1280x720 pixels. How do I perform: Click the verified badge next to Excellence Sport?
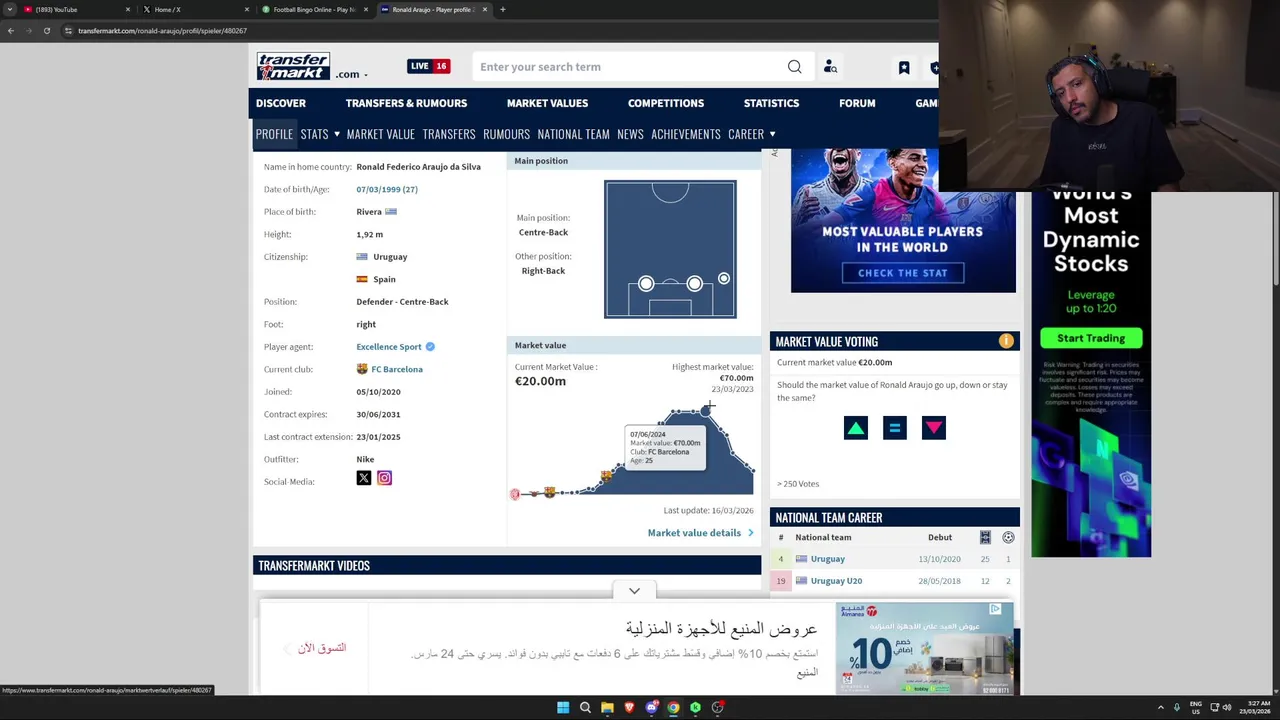pos(430,346)
